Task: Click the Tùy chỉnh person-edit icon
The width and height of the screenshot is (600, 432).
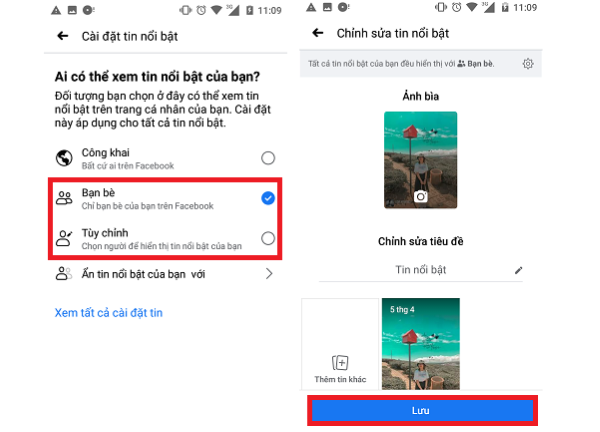Action: pos(64,238)
